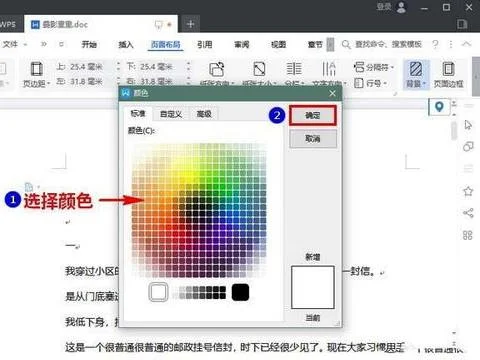Adjust the 上 top margin spinner
Viewport: 480px width, 360px height.
point(118,67)
